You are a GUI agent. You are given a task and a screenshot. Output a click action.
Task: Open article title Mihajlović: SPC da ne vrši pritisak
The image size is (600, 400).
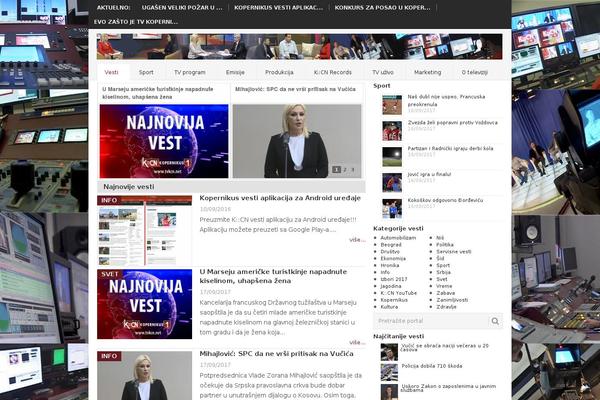click(x=276, y=354)
